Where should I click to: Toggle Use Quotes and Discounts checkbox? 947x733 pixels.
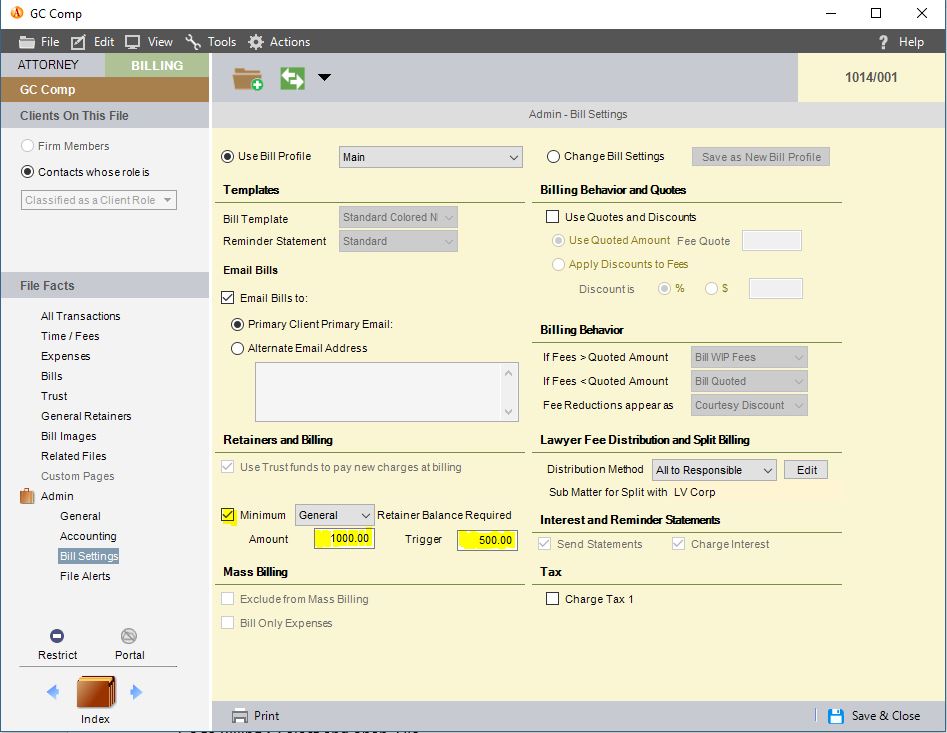pyautogui.click(x=552, y=217)
